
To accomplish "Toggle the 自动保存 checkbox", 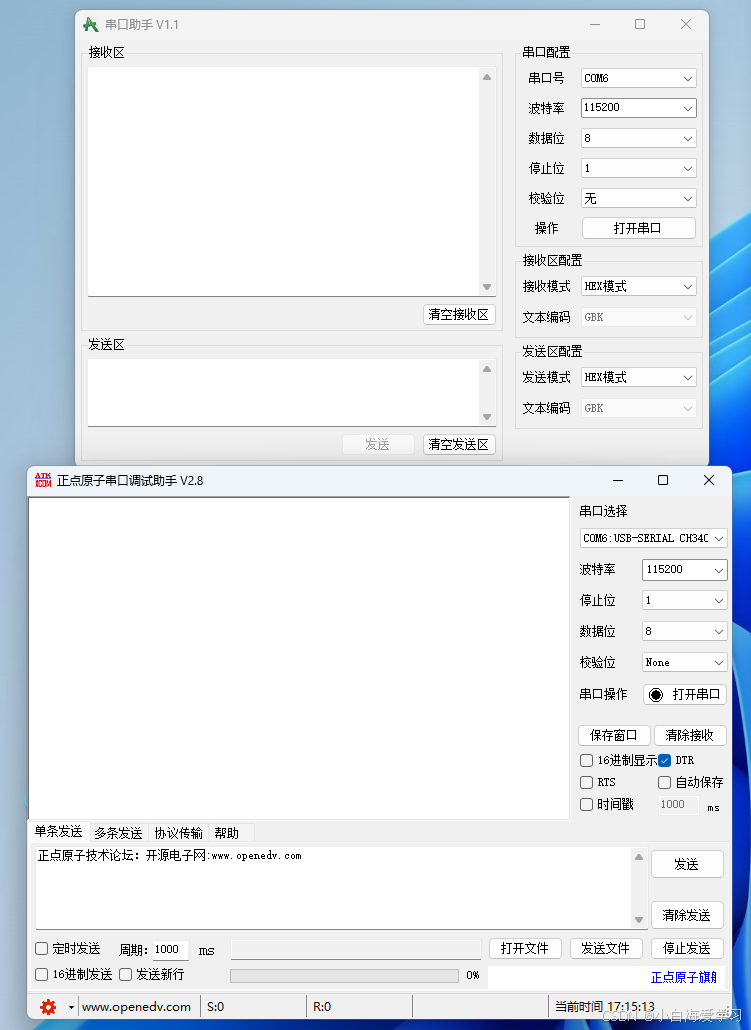I will point(664,782).
